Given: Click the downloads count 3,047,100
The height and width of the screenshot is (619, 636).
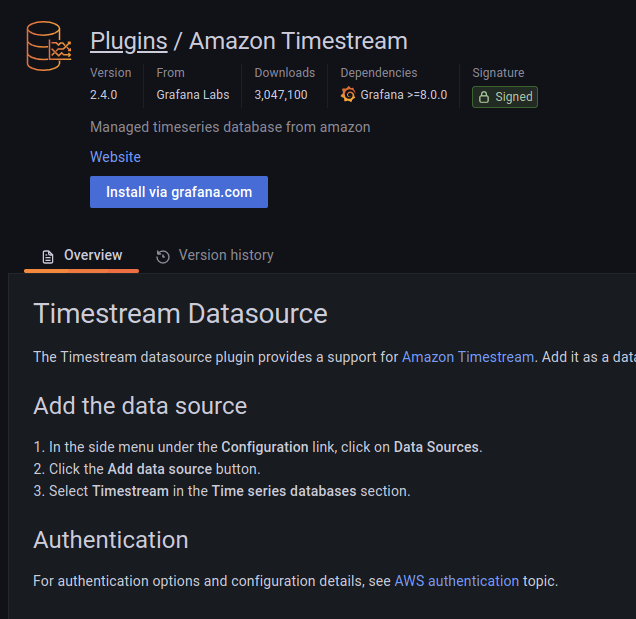Looking at the screenshot, I should (281, 95).
